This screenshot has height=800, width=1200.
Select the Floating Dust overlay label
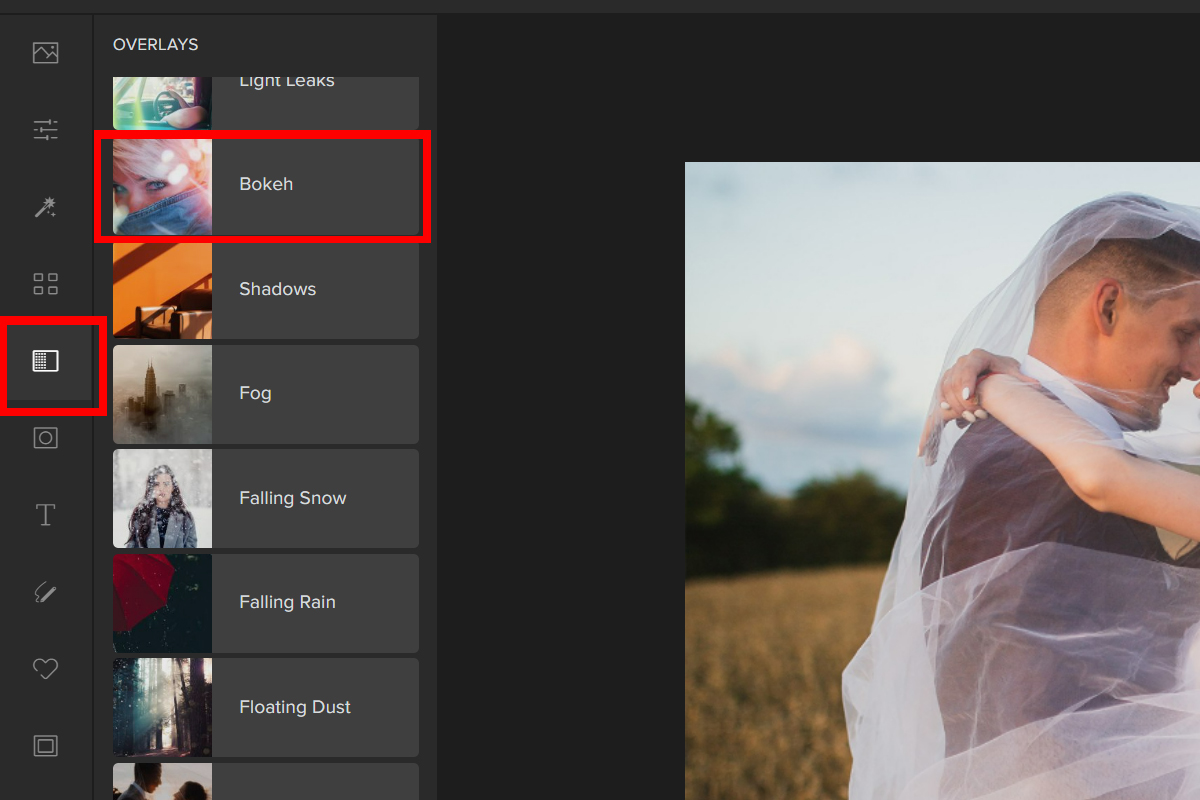tap(294, 707)
